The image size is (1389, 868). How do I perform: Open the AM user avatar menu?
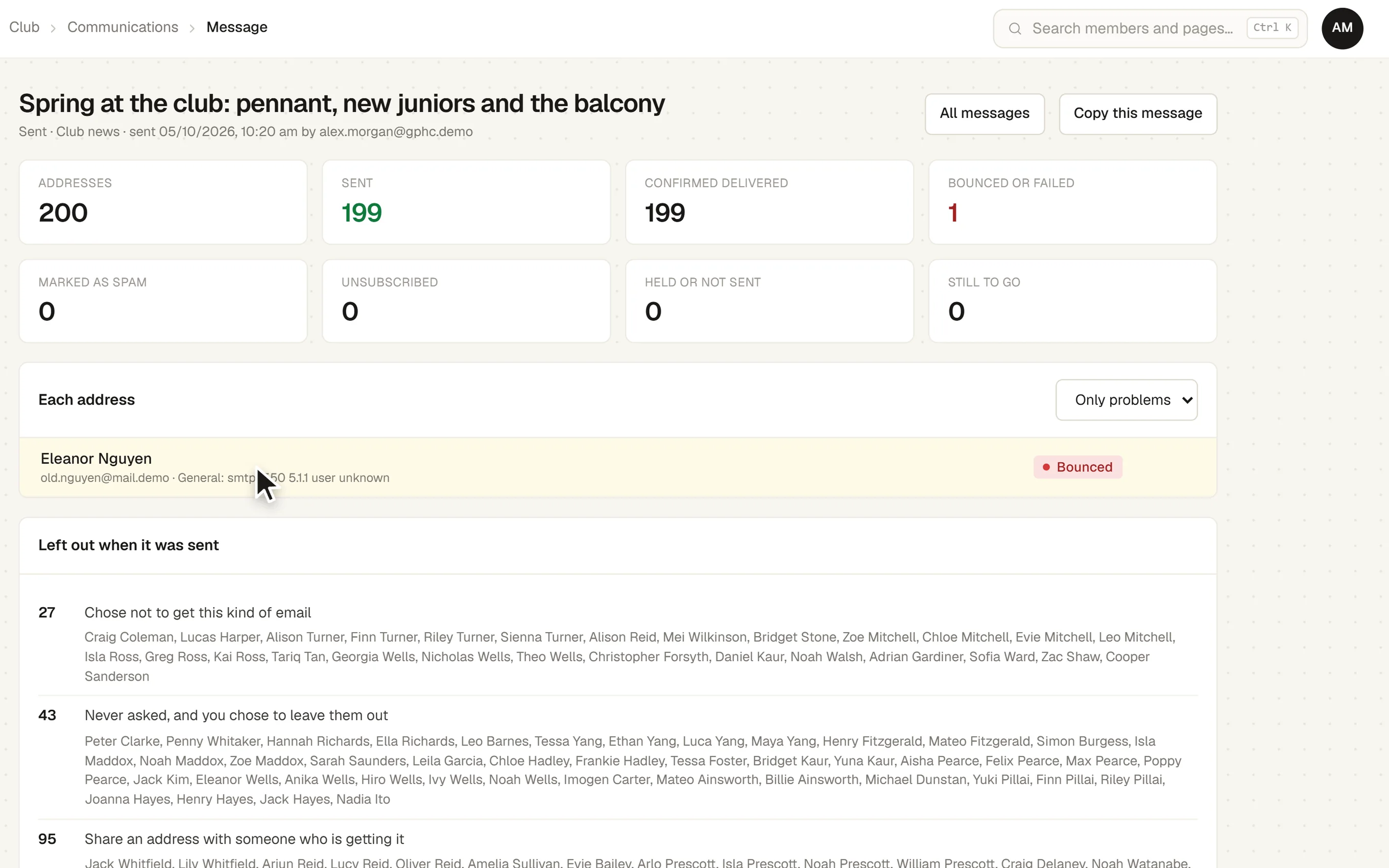1342,28
